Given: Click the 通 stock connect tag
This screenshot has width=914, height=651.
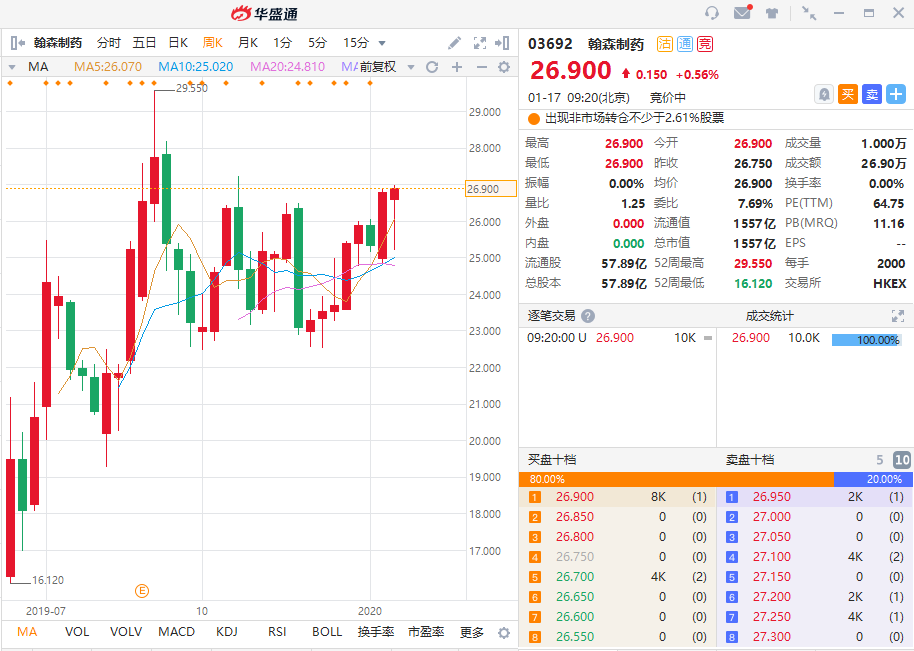Looking at the screenshot, I should [685, 44].
